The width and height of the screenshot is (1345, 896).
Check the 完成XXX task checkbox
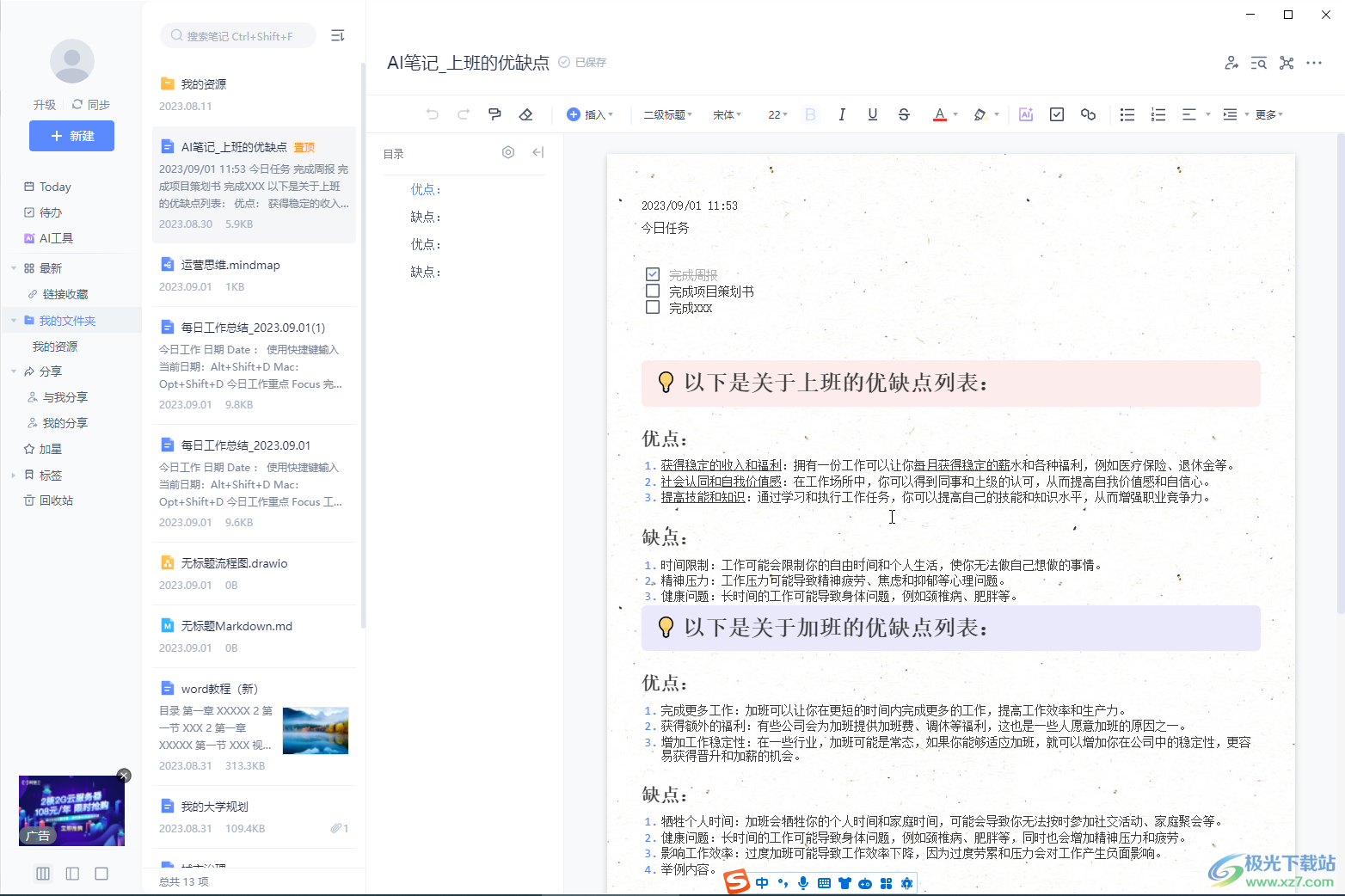click(653, 307)
